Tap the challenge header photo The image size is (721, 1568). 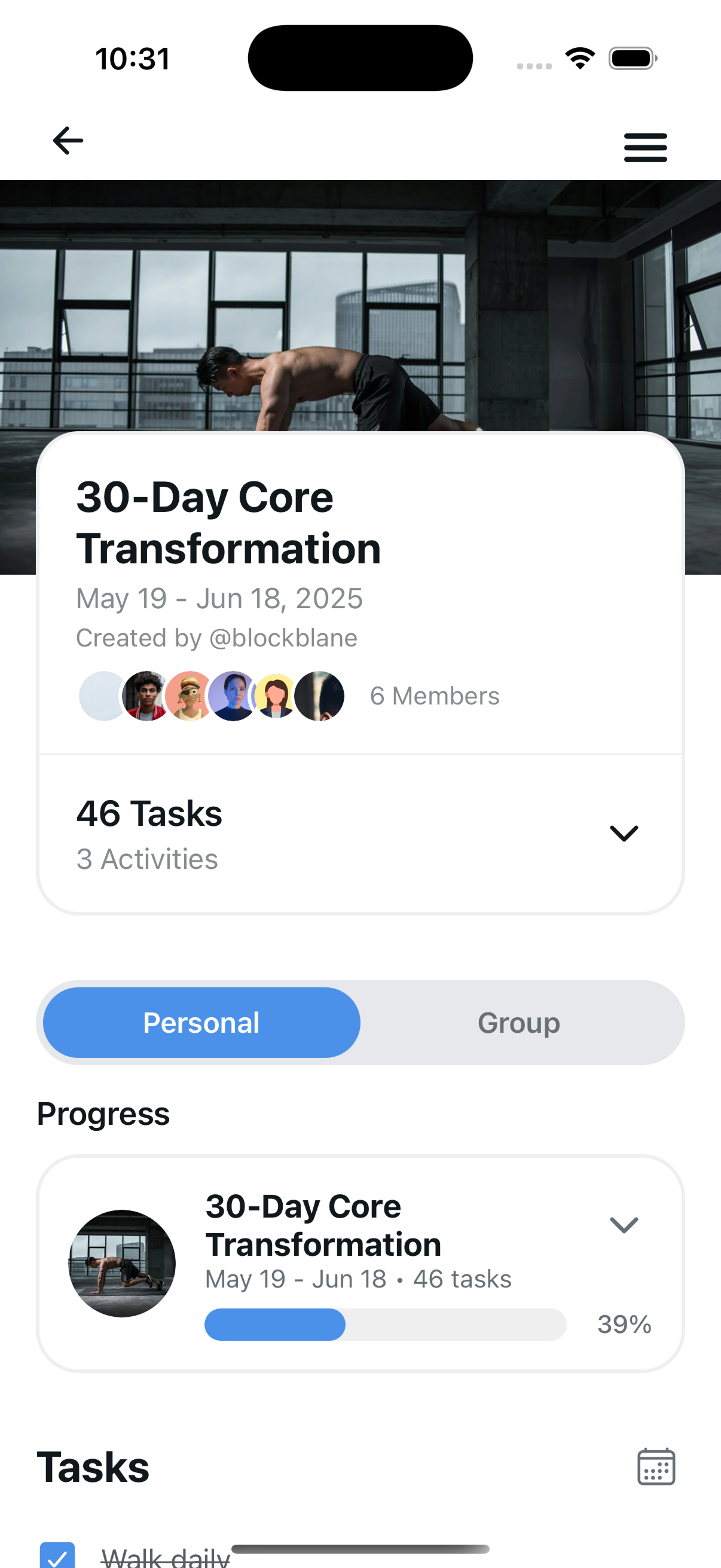360,304
